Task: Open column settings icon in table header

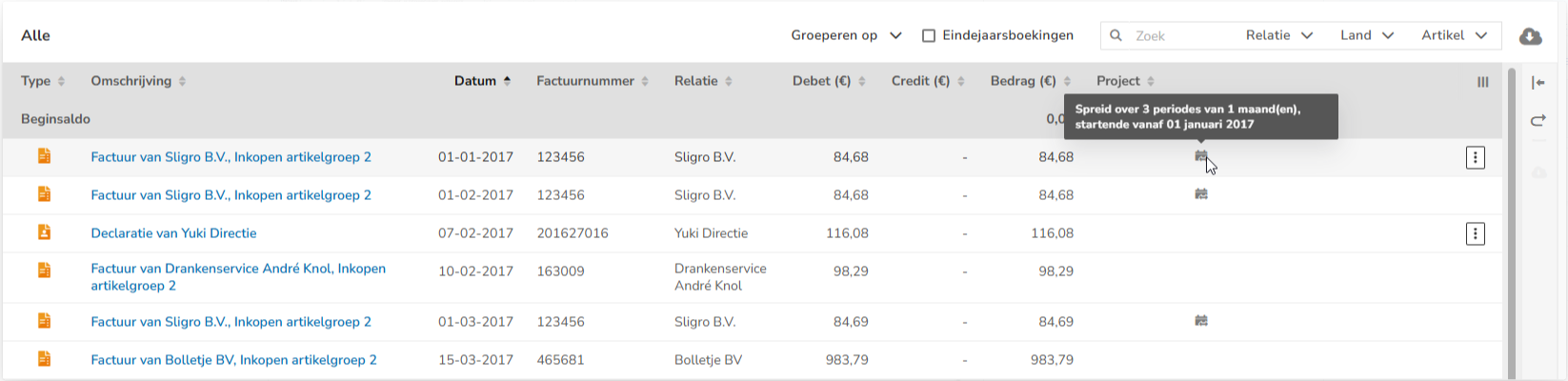Action: pyautogui.click(x=1482, y=82)
